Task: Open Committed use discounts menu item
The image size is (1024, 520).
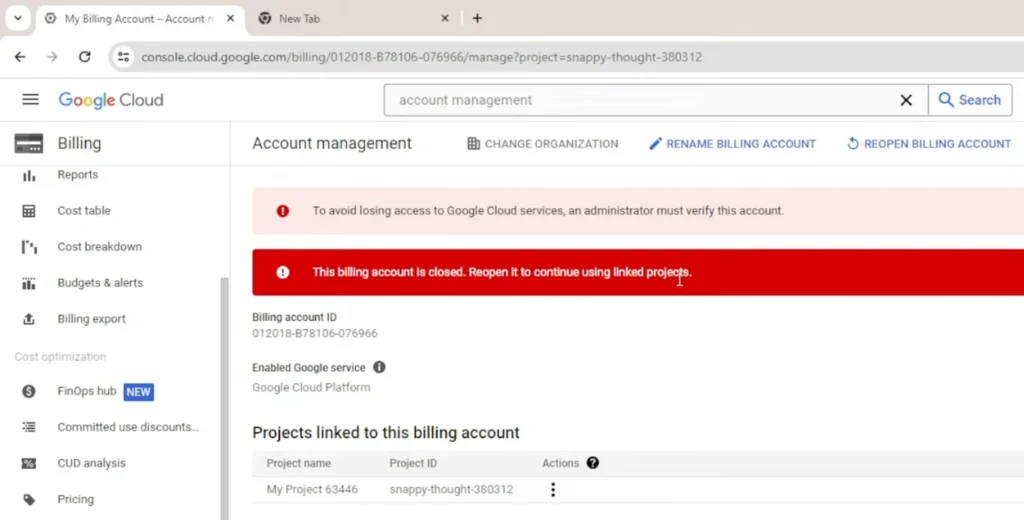Action: click(128, 427)
